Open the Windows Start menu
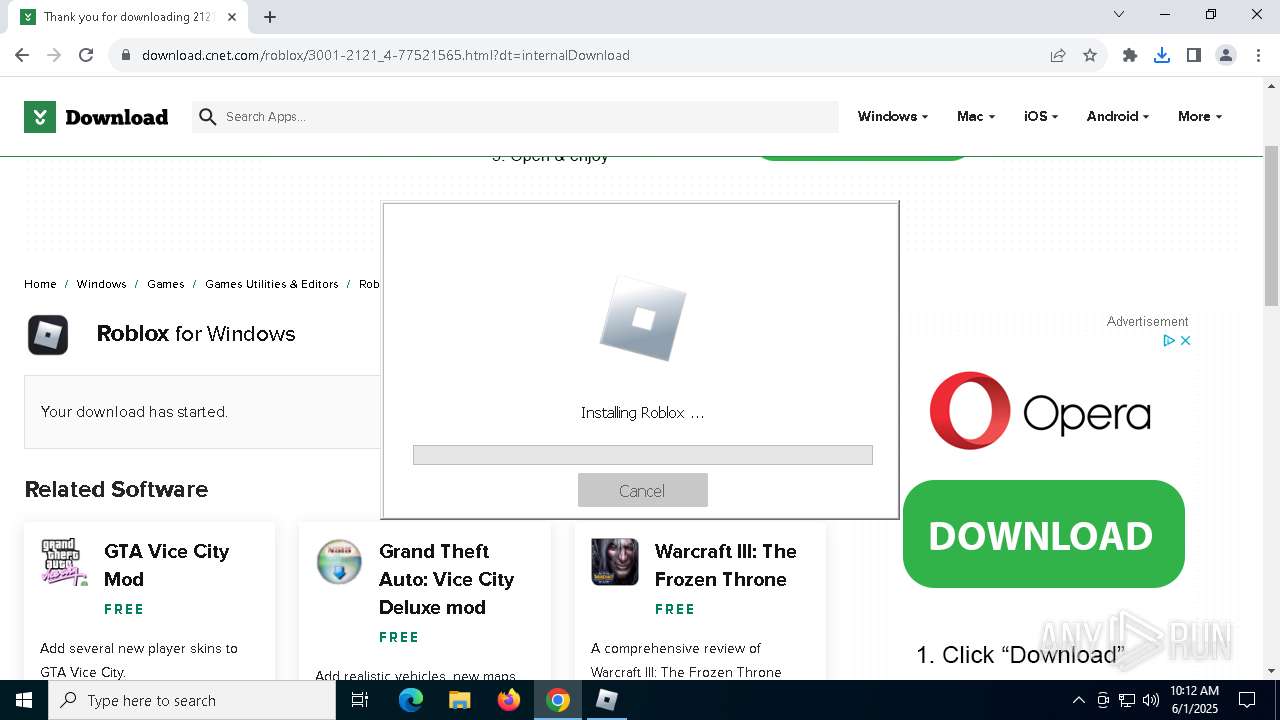This screenshot has height=720, width=1280. point(24,700)
